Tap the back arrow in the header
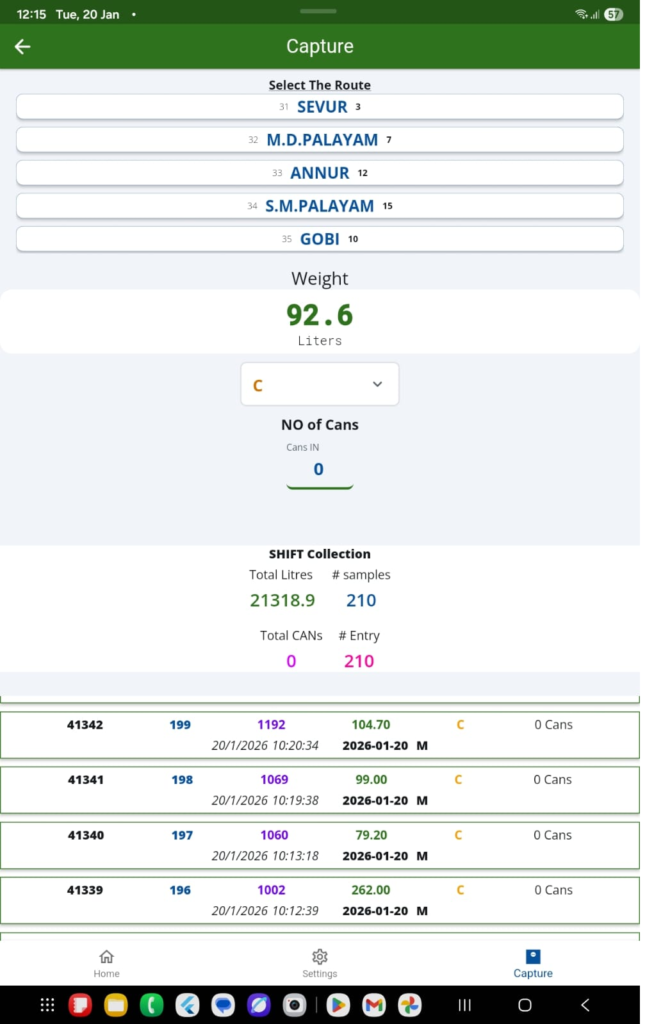Viewport: 654px width, 1024px height. 23,47
